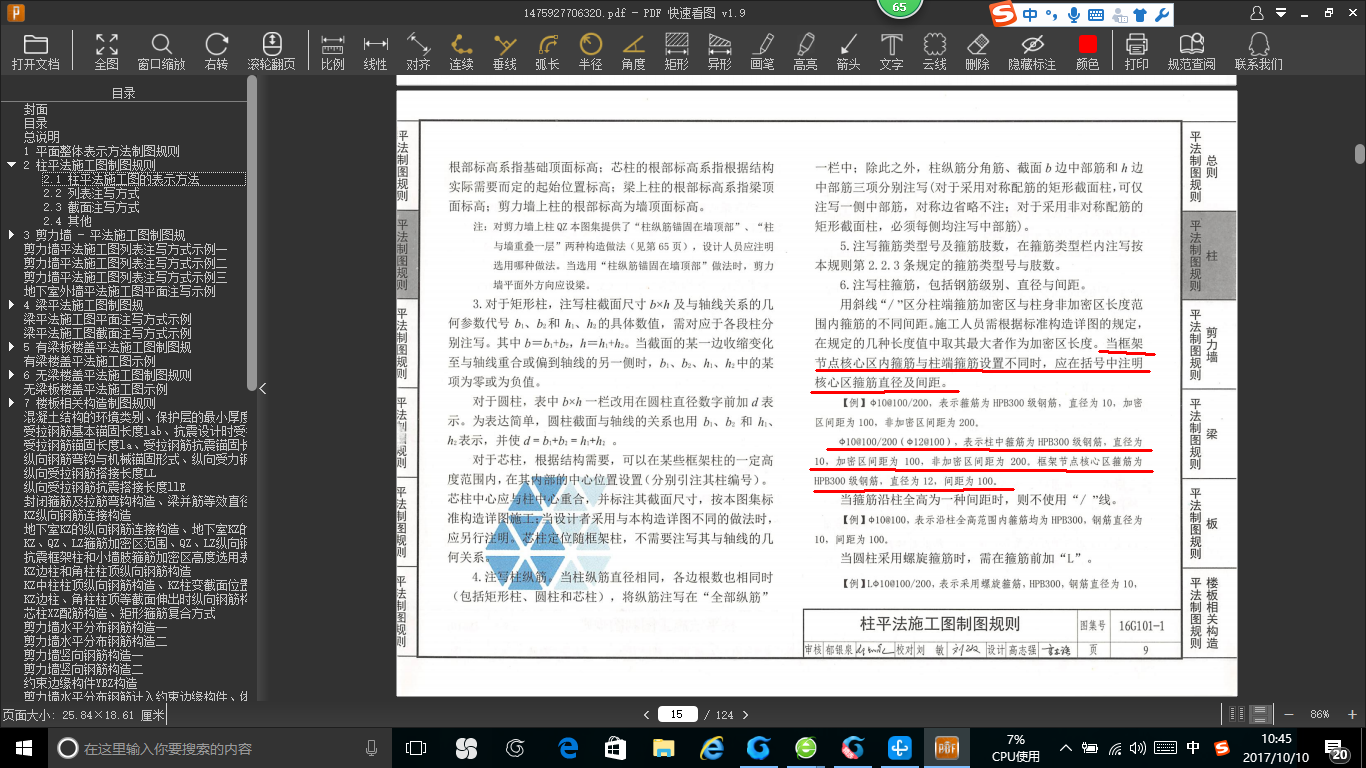Go to next page arrow
1366x768 pixels.
click(x=746, y=714)
